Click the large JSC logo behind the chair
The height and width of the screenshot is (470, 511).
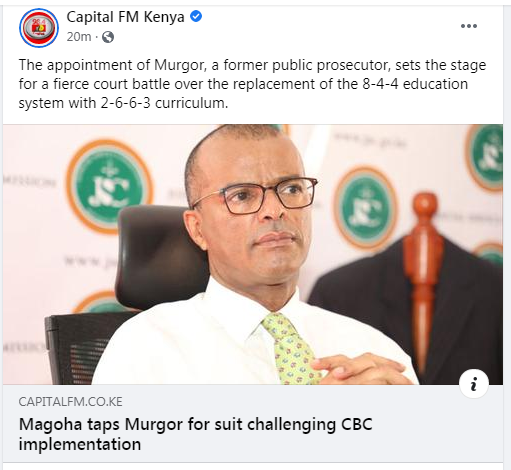point(109,186)
